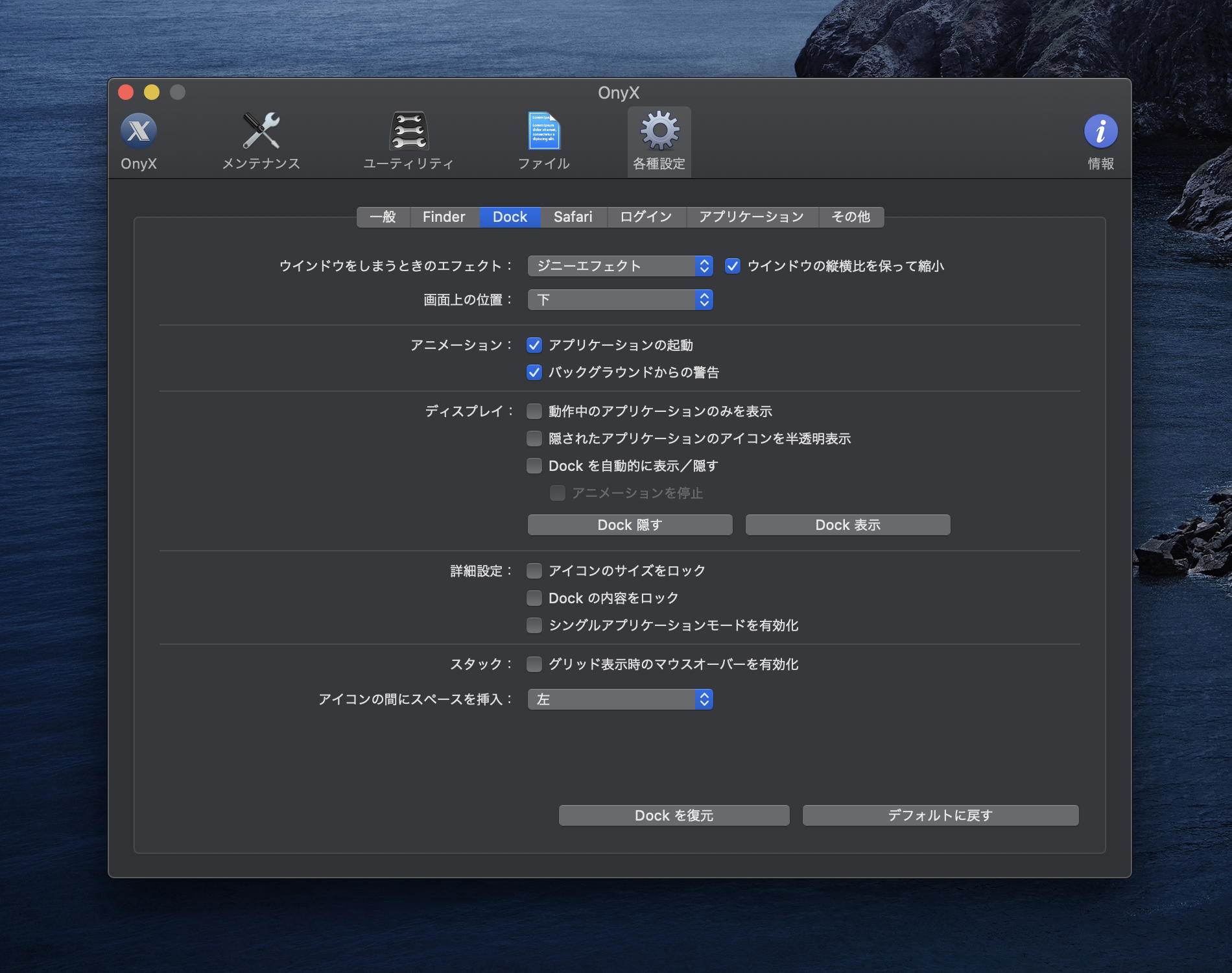Enable アイコンのサイズをロック

point(534,571)
